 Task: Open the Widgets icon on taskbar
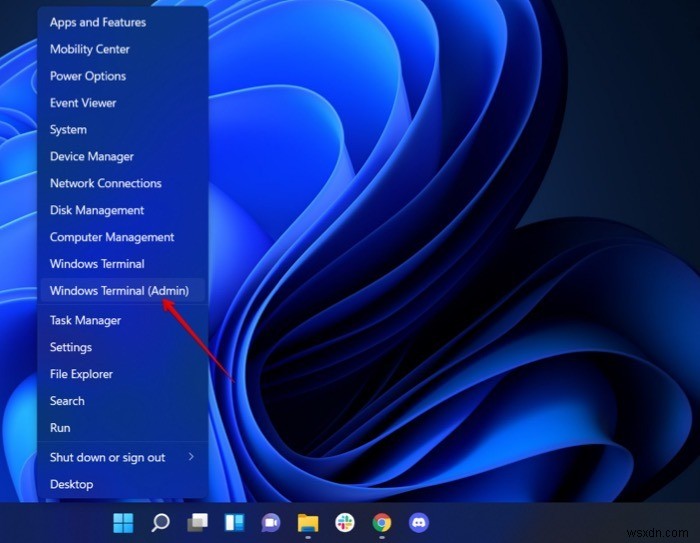click(234, 522)
